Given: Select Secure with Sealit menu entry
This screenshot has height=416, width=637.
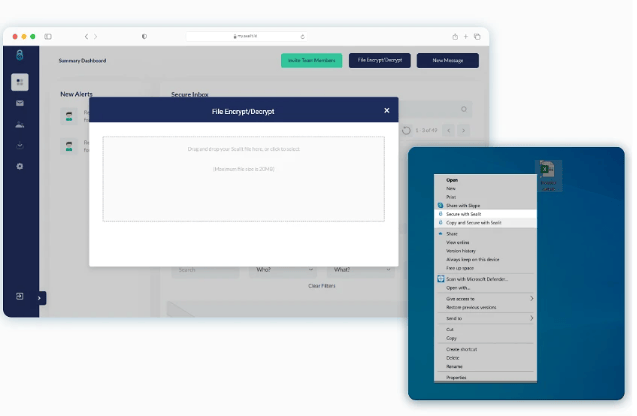Looking at the screenshot, I should click(485, 214).
